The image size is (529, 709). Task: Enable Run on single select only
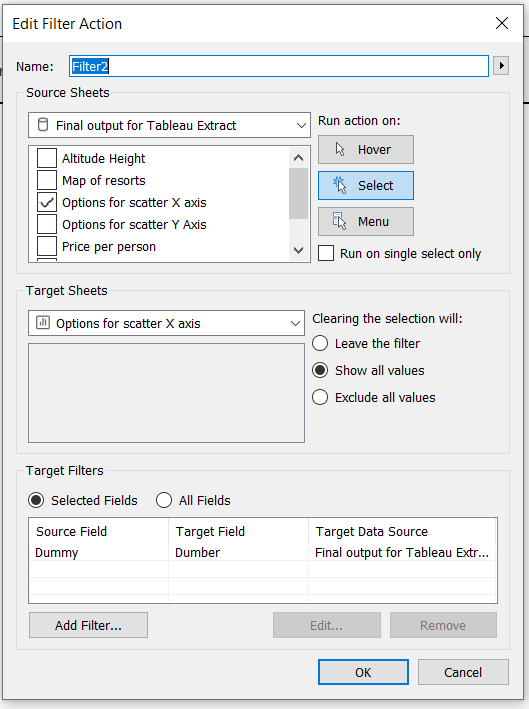326,253
